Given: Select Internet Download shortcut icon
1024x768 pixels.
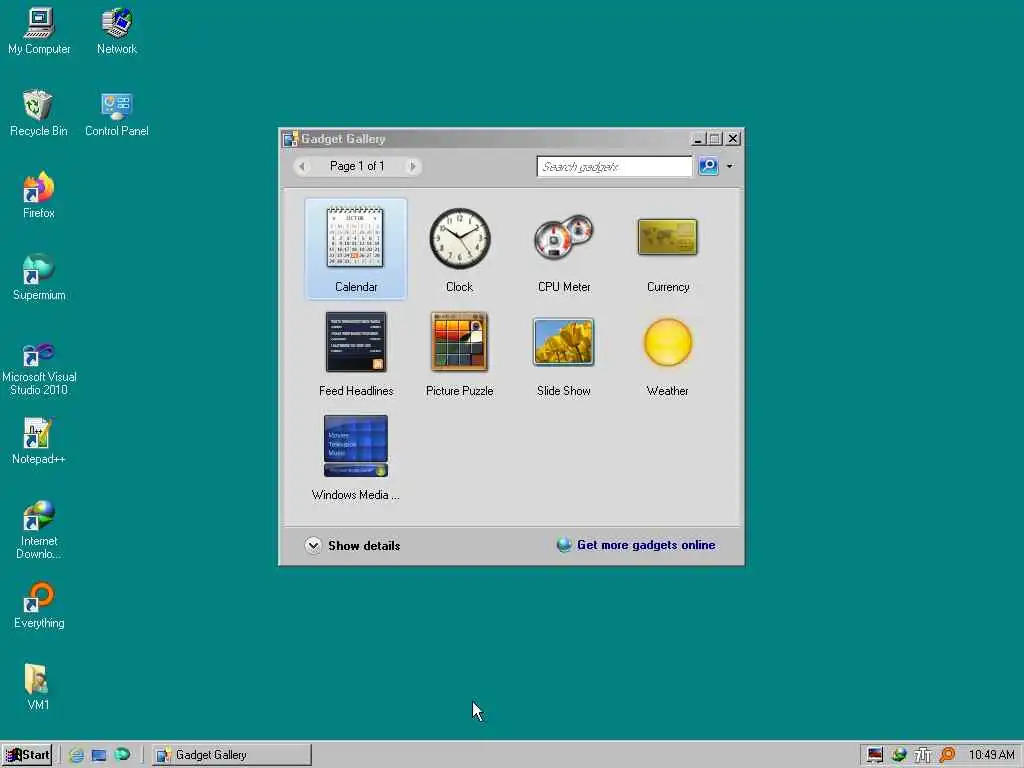Looking at the screenshot, I should tap(39, 529).
